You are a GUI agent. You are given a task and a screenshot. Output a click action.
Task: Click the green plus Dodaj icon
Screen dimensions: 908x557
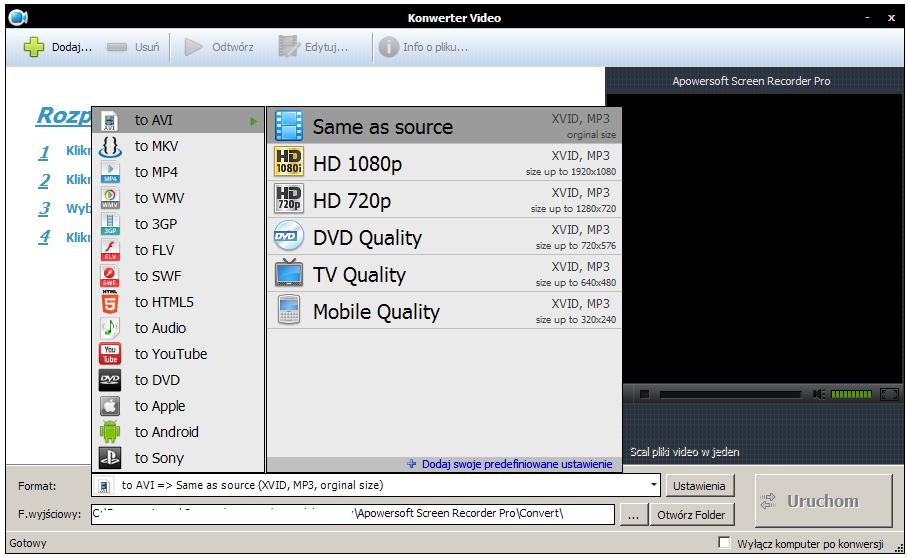coord(34,47)
